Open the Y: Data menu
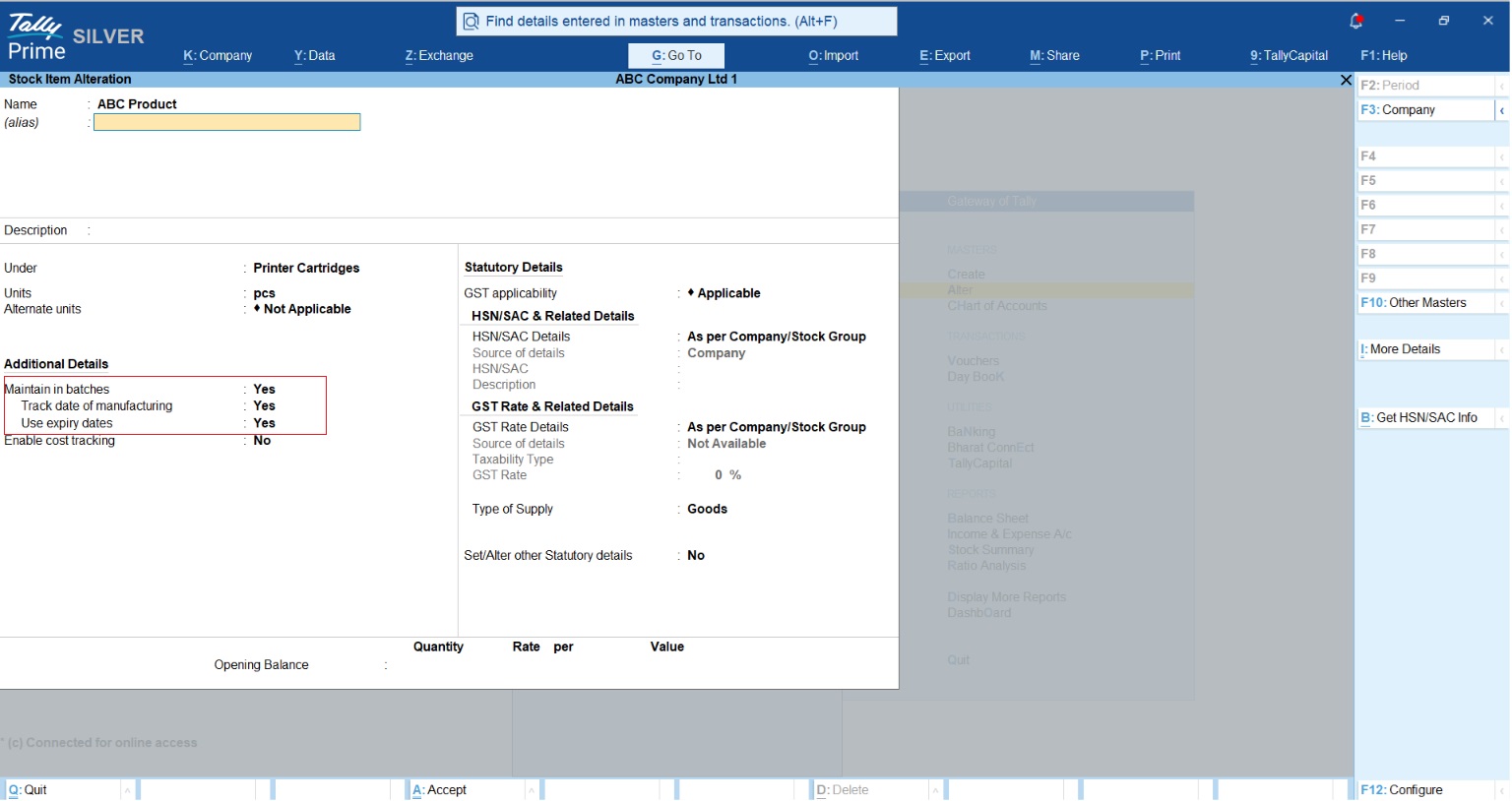The image size is (1512, 801). [x=314, y=56]
